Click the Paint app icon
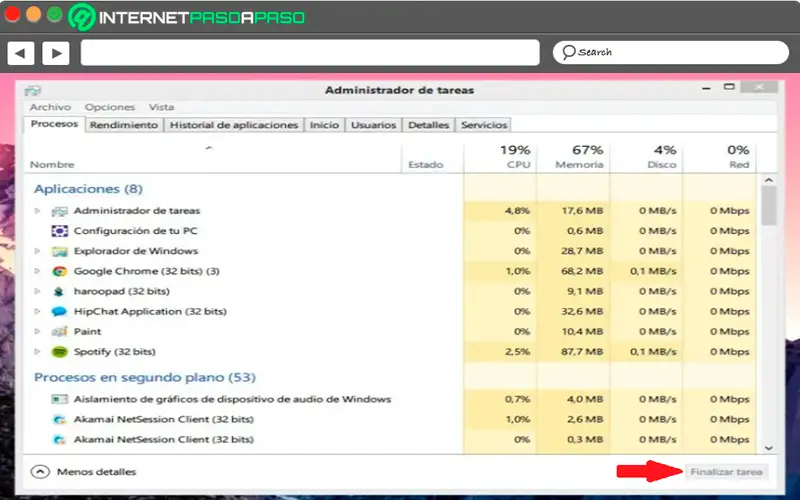 (60, 332)
